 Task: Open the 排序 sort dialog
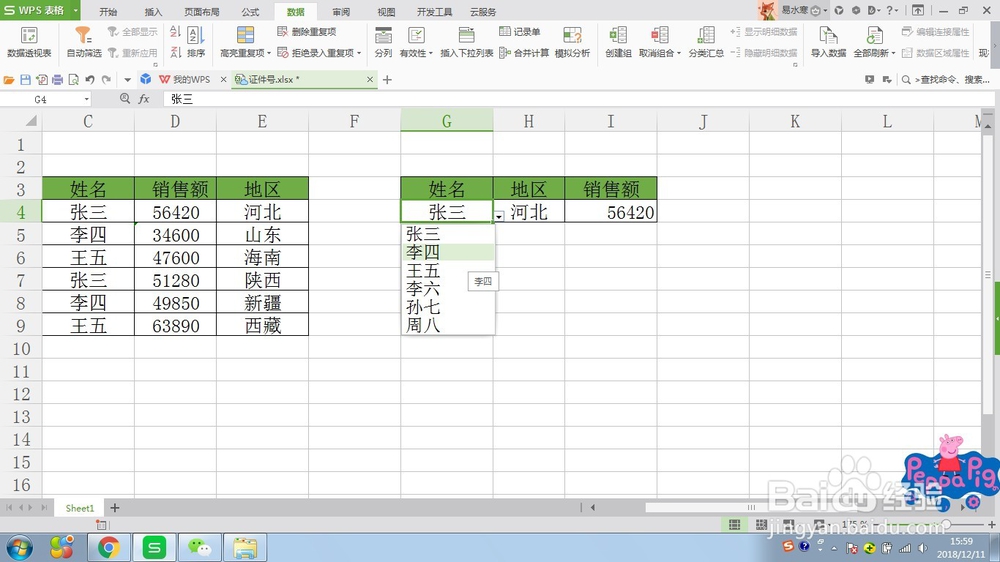point(196,42)
